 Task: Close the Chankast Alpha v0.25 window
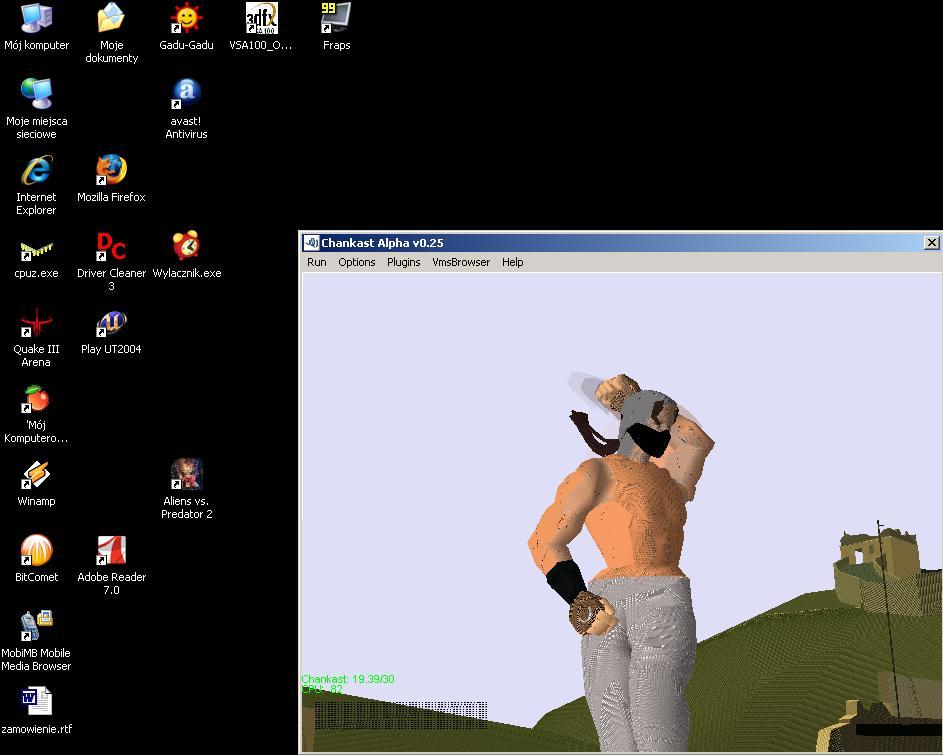(x=932, y=242)
